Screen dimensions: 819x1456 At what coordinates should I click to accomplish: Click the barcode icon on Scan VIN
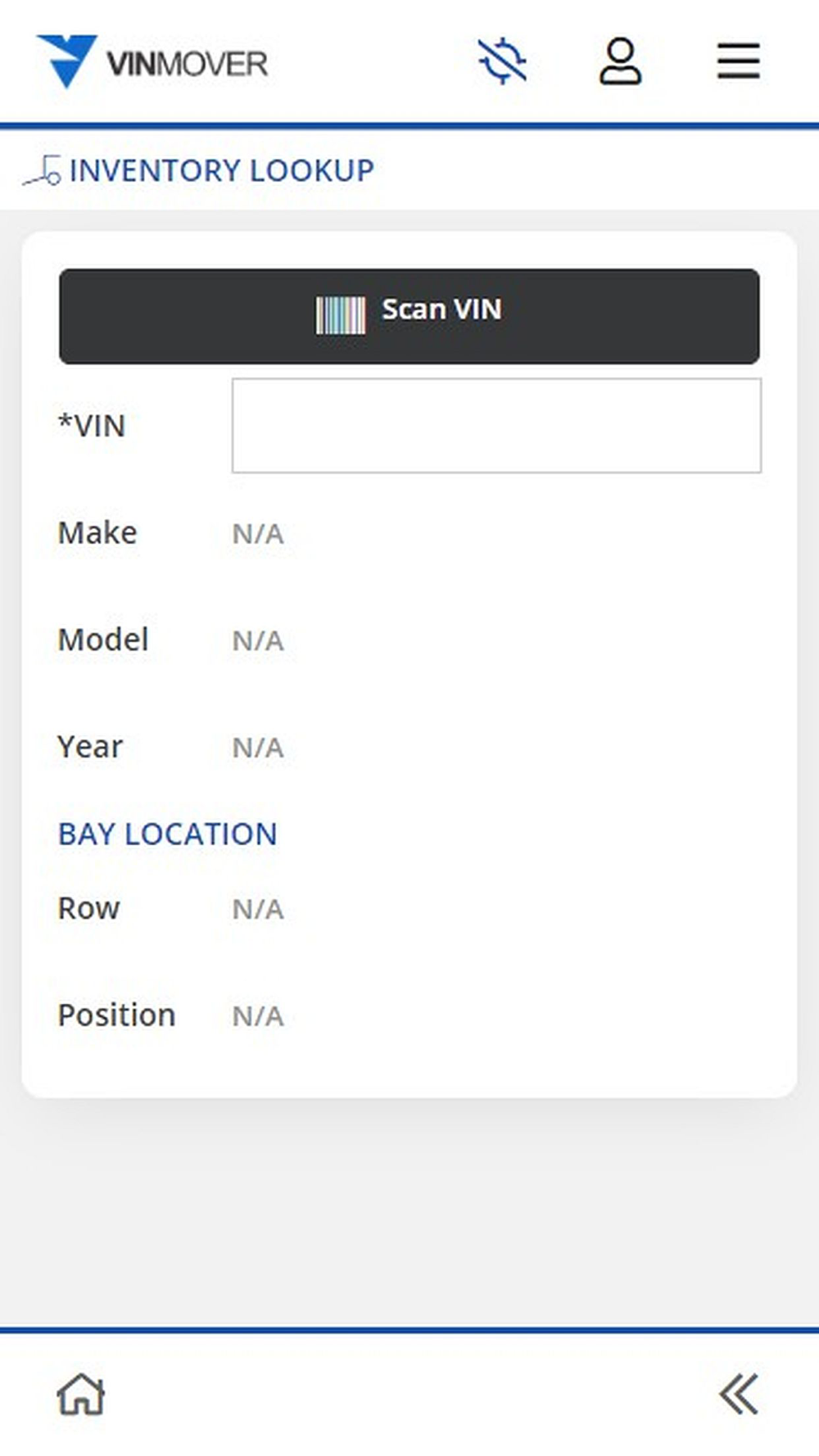point(341,315)
